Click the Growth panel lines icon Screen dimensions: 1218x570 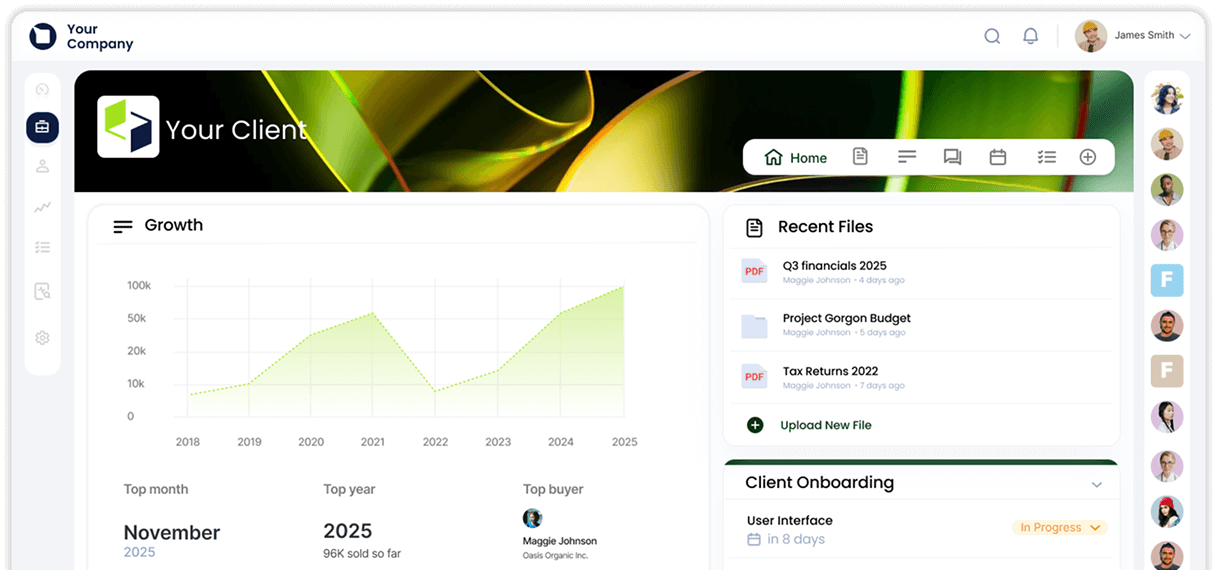[123, 227]
